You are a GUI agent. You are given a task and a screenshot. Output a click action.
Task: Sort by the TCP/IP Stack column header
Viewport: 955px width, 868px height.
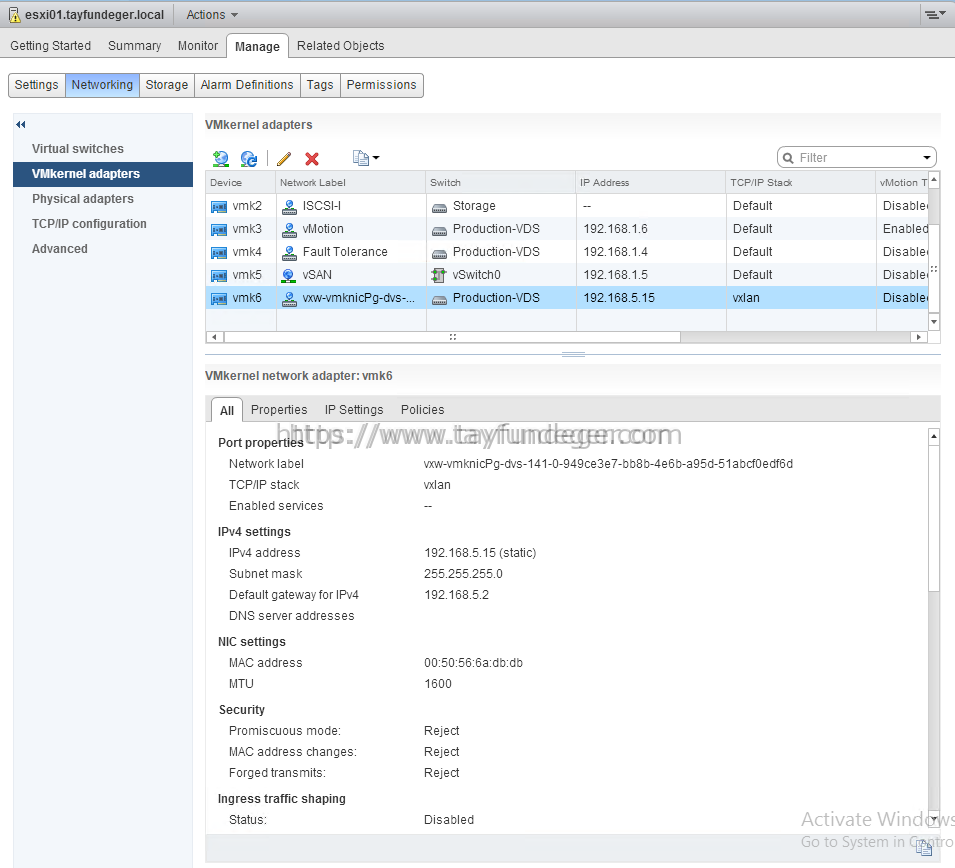pyautogui.click(x=801, y=183)
